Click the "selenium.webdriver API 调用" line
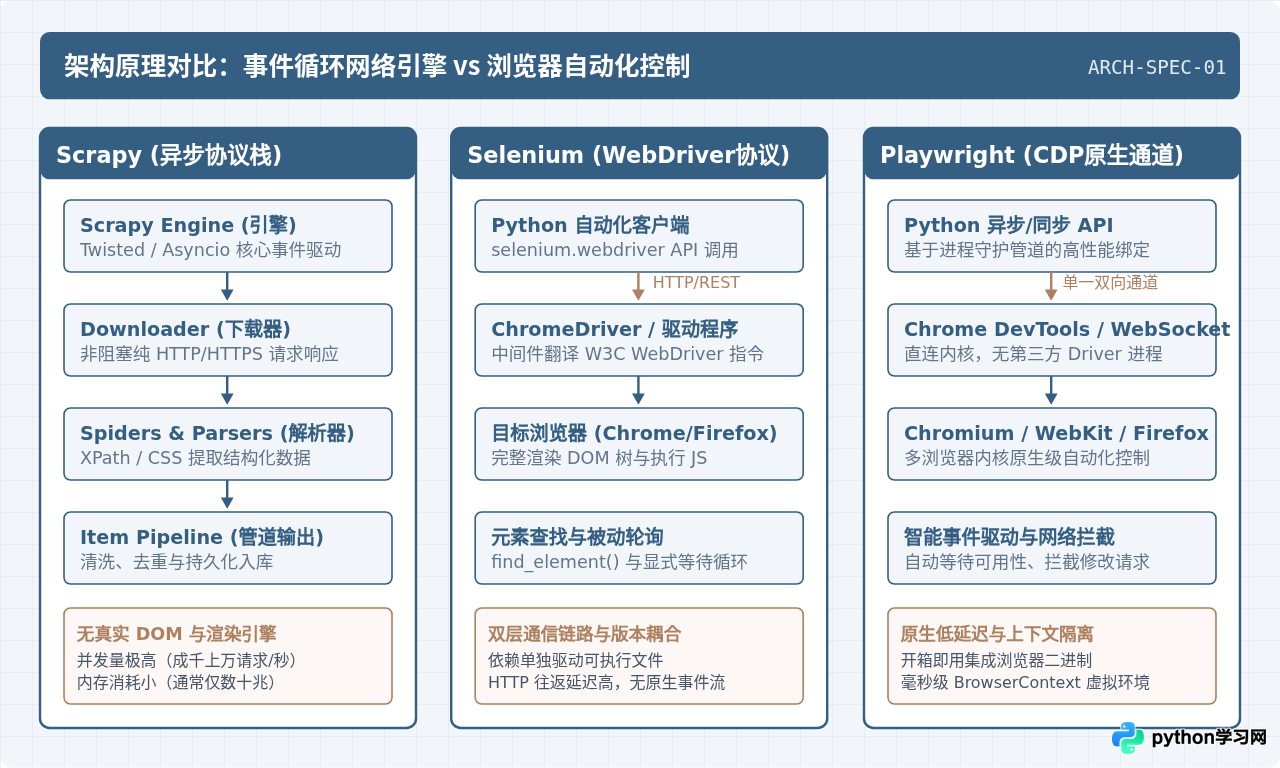 (x=615, y=250)
